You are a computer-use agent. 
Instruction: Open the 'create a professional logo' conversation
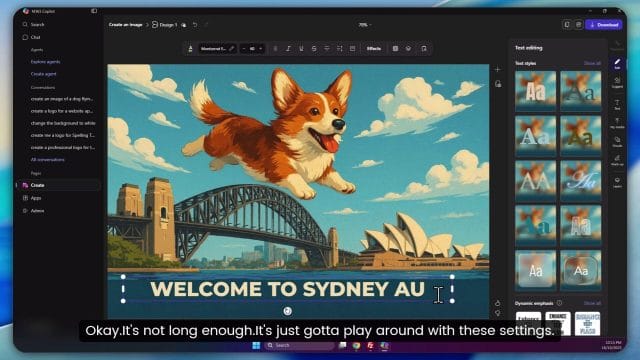pyautogui.click(x=62, y=147)
